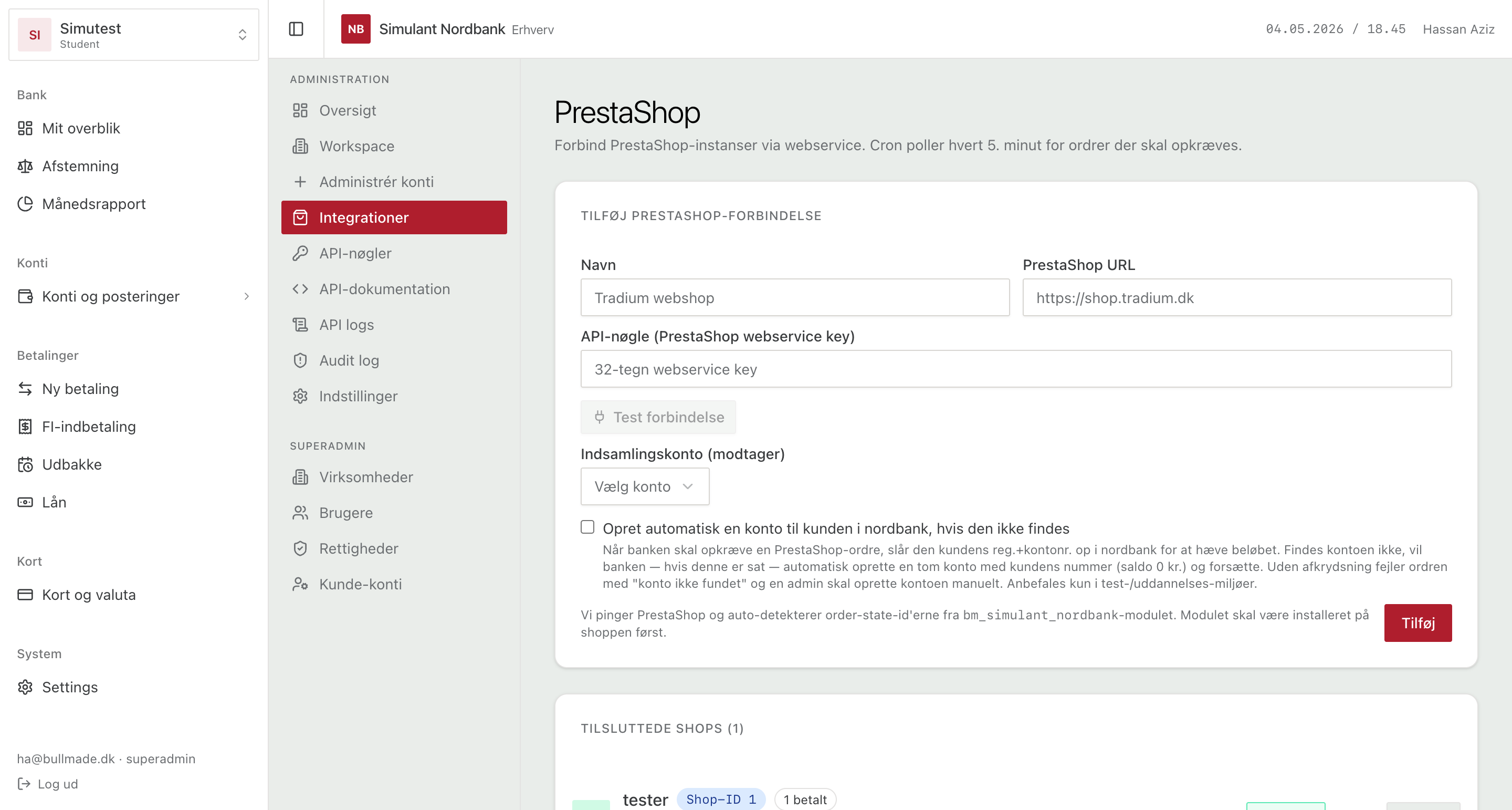Viewport: 1512px width, 810px height.
Task: Click the Udbakke calendar clock icon
Action: pyautogui.click(x=25, y=464)
